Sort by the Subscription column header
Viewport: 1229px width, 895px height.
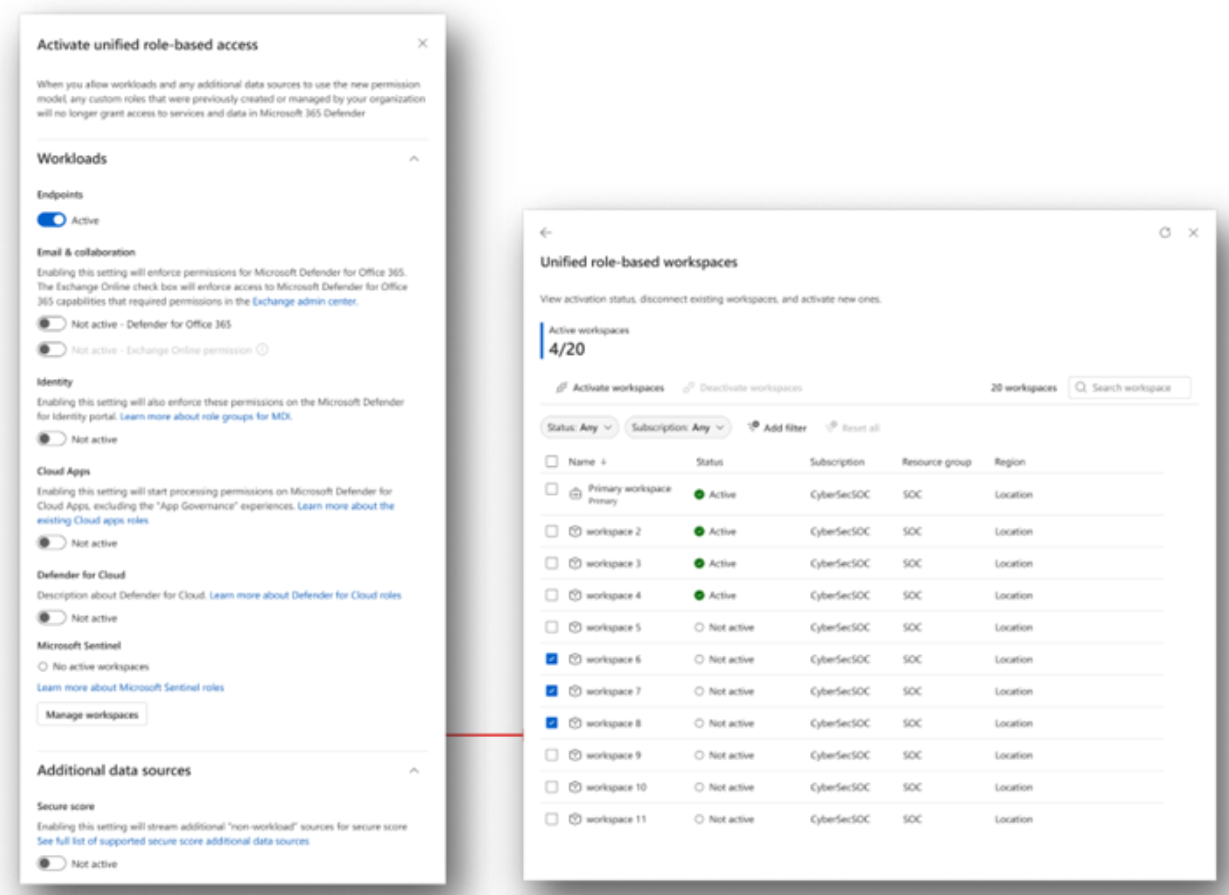837,462
